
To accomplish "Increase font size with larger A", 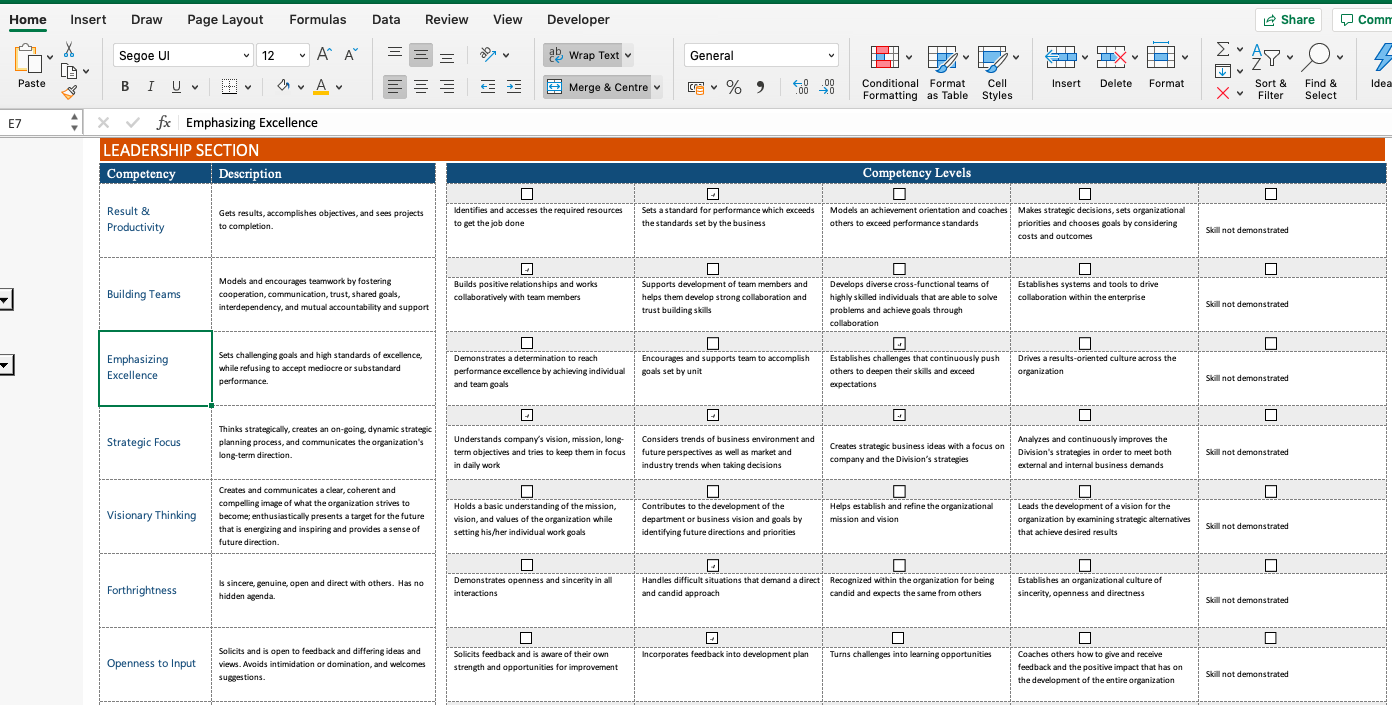I will click(324, 55).
